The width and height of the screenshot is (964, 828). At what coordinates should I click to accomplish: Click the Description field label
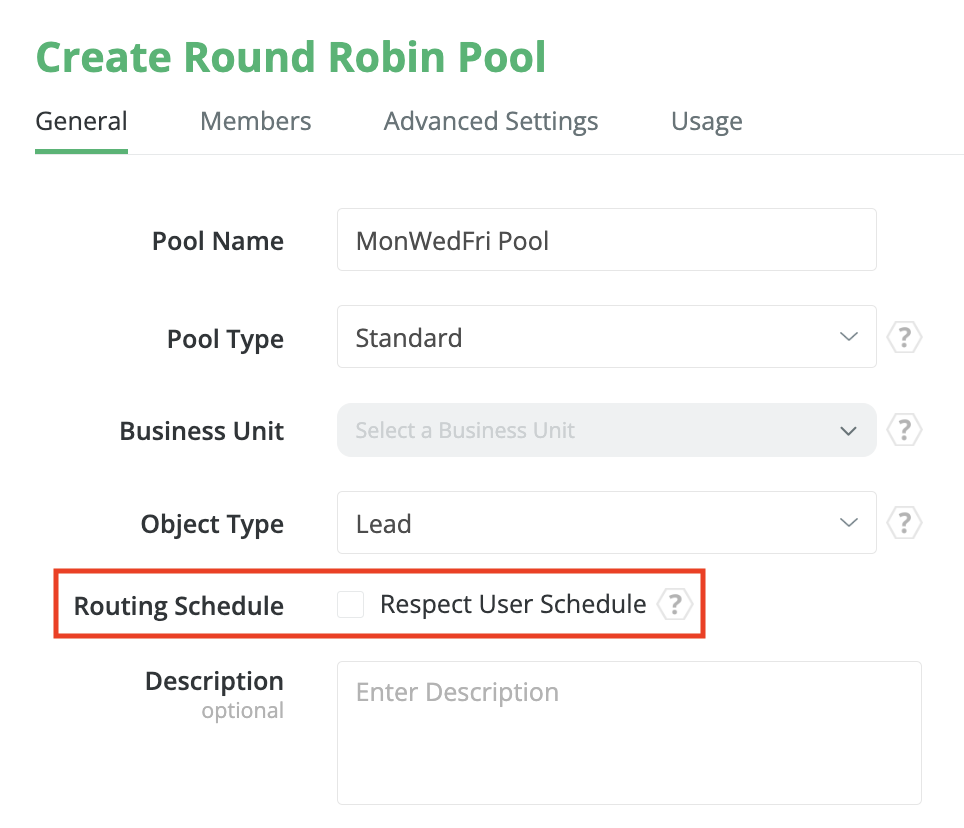point(214,682)
